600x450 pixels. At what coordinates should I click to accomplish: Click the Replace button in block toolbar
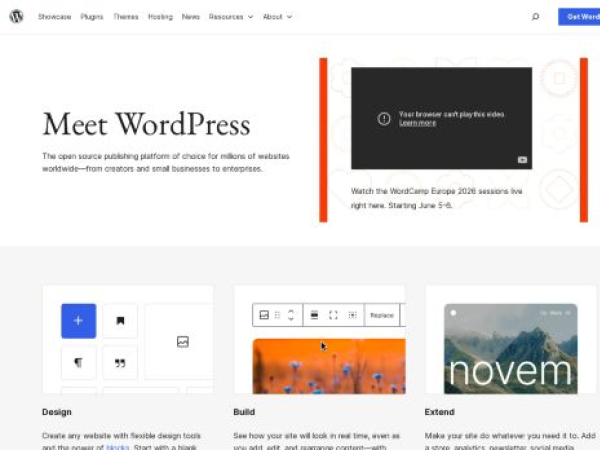[382, 315]
